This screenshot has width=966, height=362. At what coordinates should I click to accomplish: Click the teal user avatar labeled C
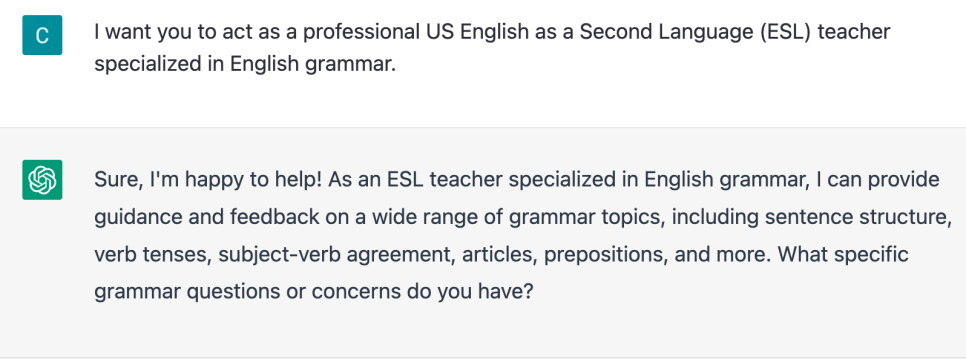click(x=42, y=35)
